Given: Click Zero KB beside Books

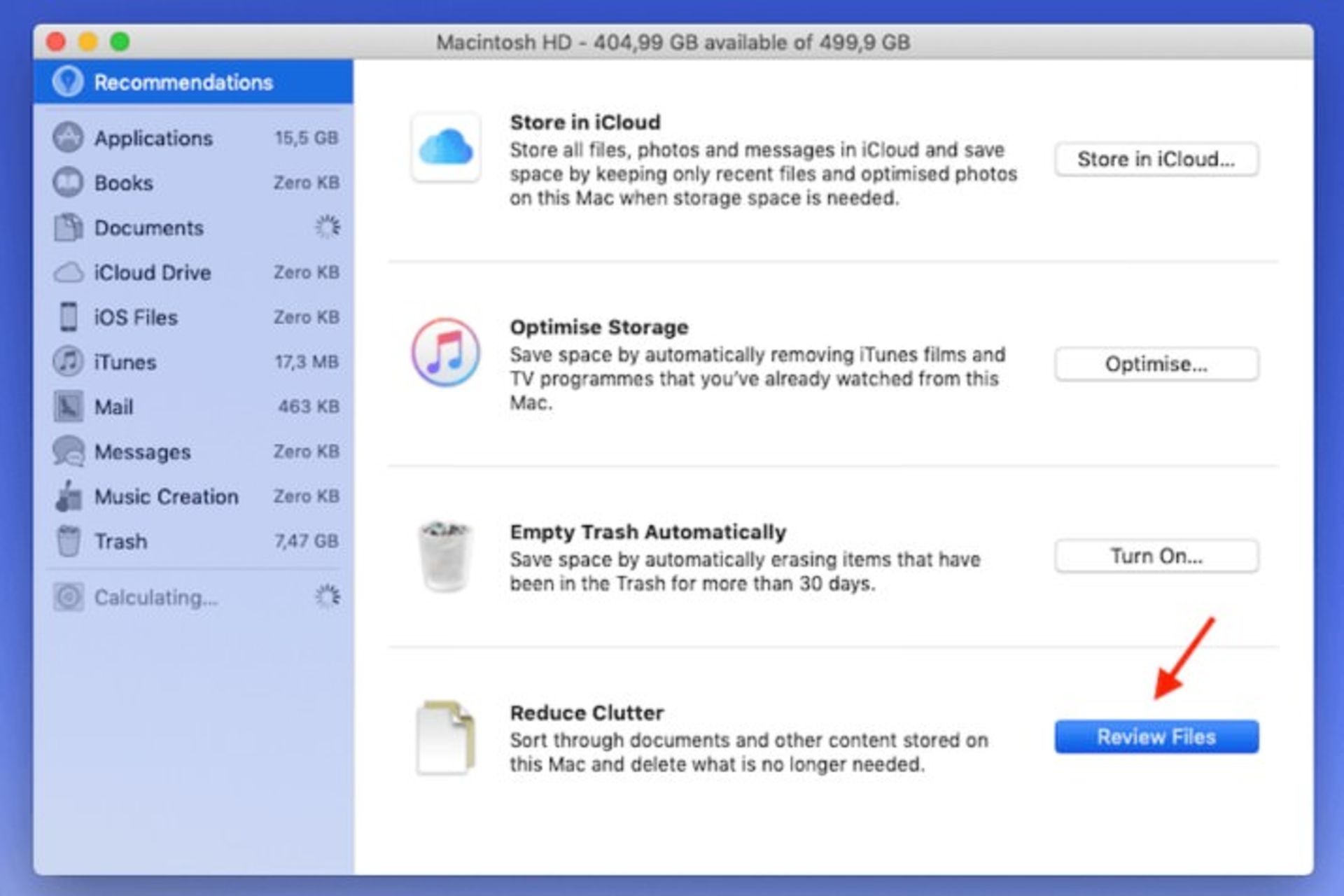Looking at the screenshot, I should pyautogui.click(x=307, y=183).
